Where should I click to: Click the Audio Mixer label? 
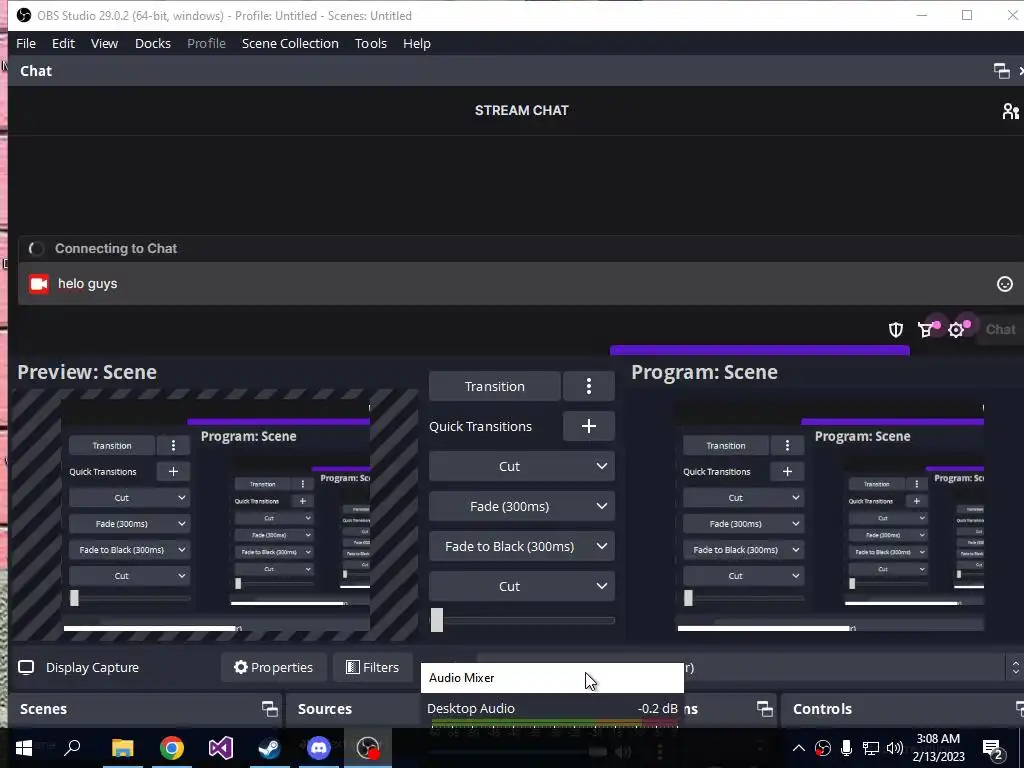(462, 678)
